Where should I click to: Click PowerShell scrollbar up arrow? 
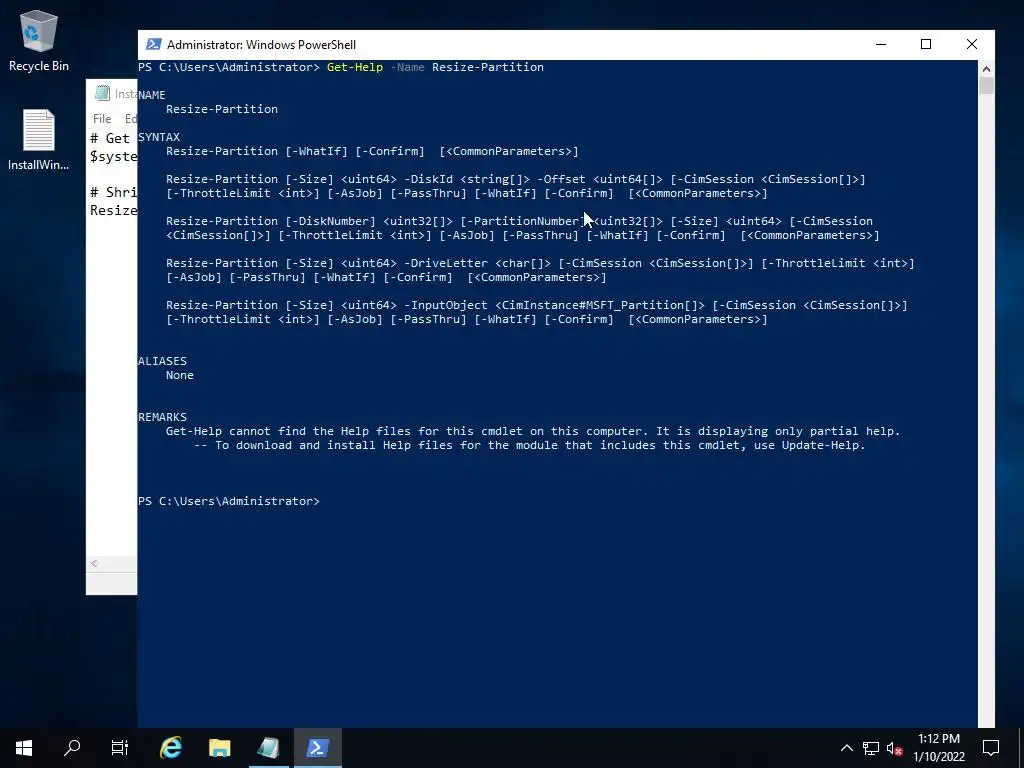click(x=986, y=69)
